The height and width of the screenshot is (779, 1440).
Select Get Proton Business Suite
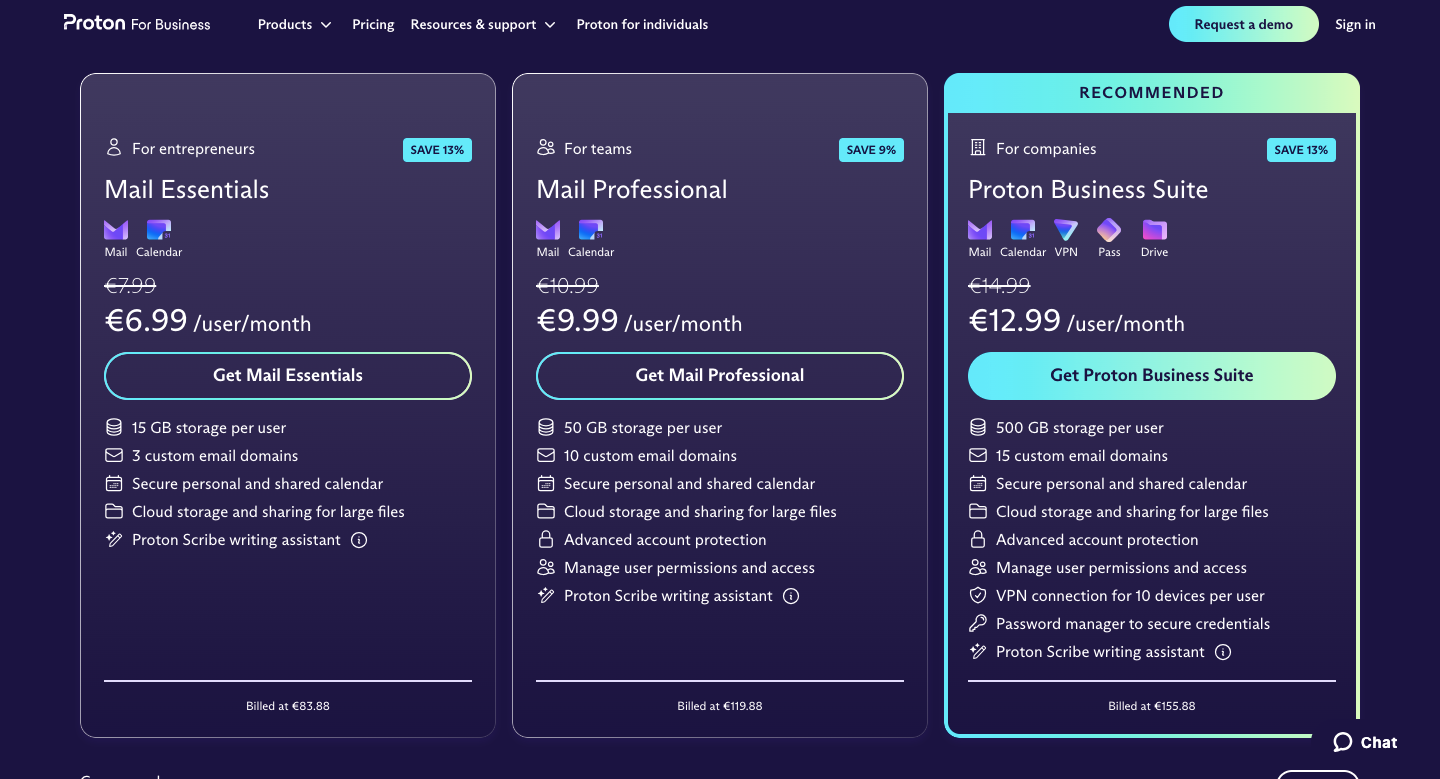tap(1152, 376)
